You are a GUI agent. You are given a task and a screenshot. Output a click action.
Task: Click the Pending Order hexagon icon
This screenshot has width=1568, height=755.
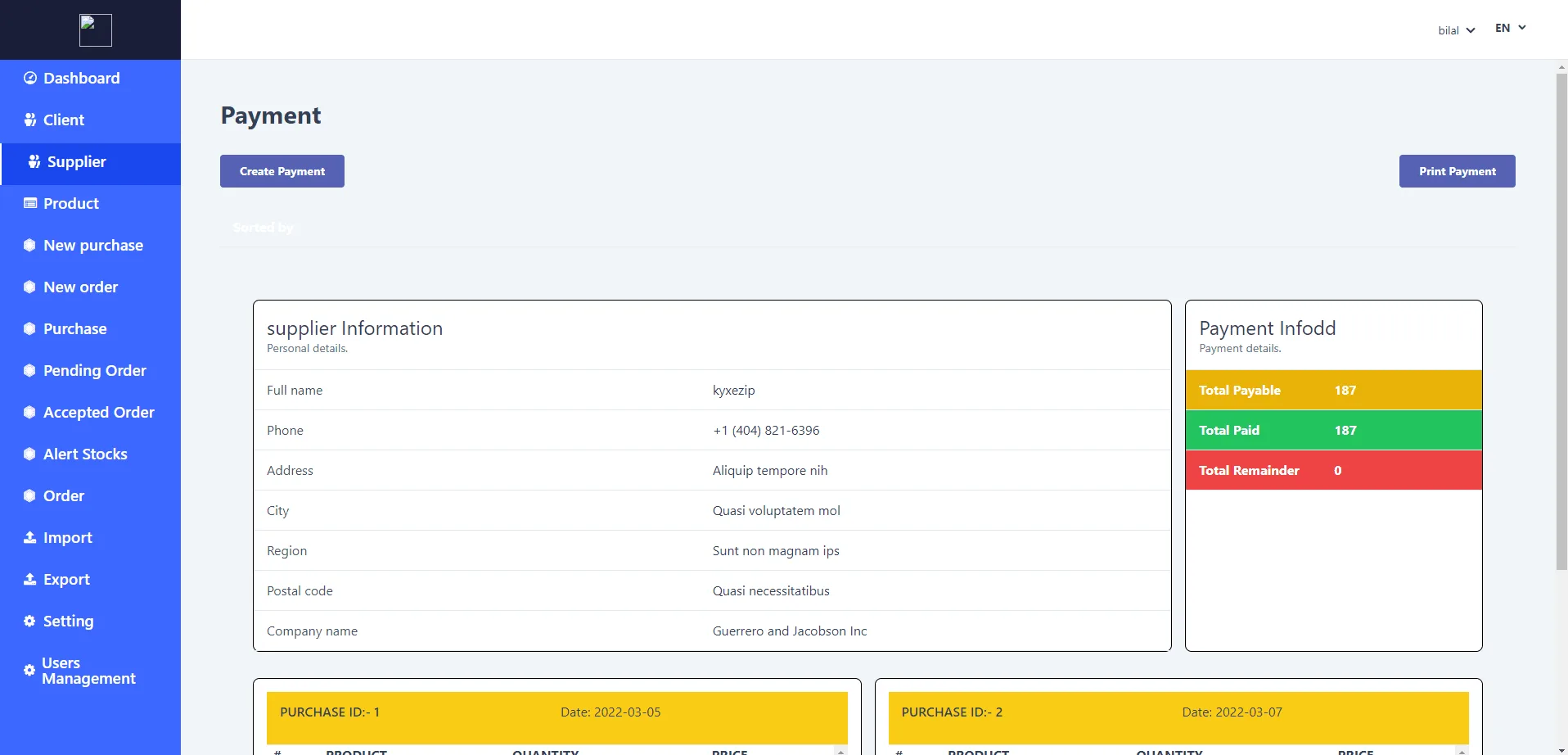(x=30, y=371)
